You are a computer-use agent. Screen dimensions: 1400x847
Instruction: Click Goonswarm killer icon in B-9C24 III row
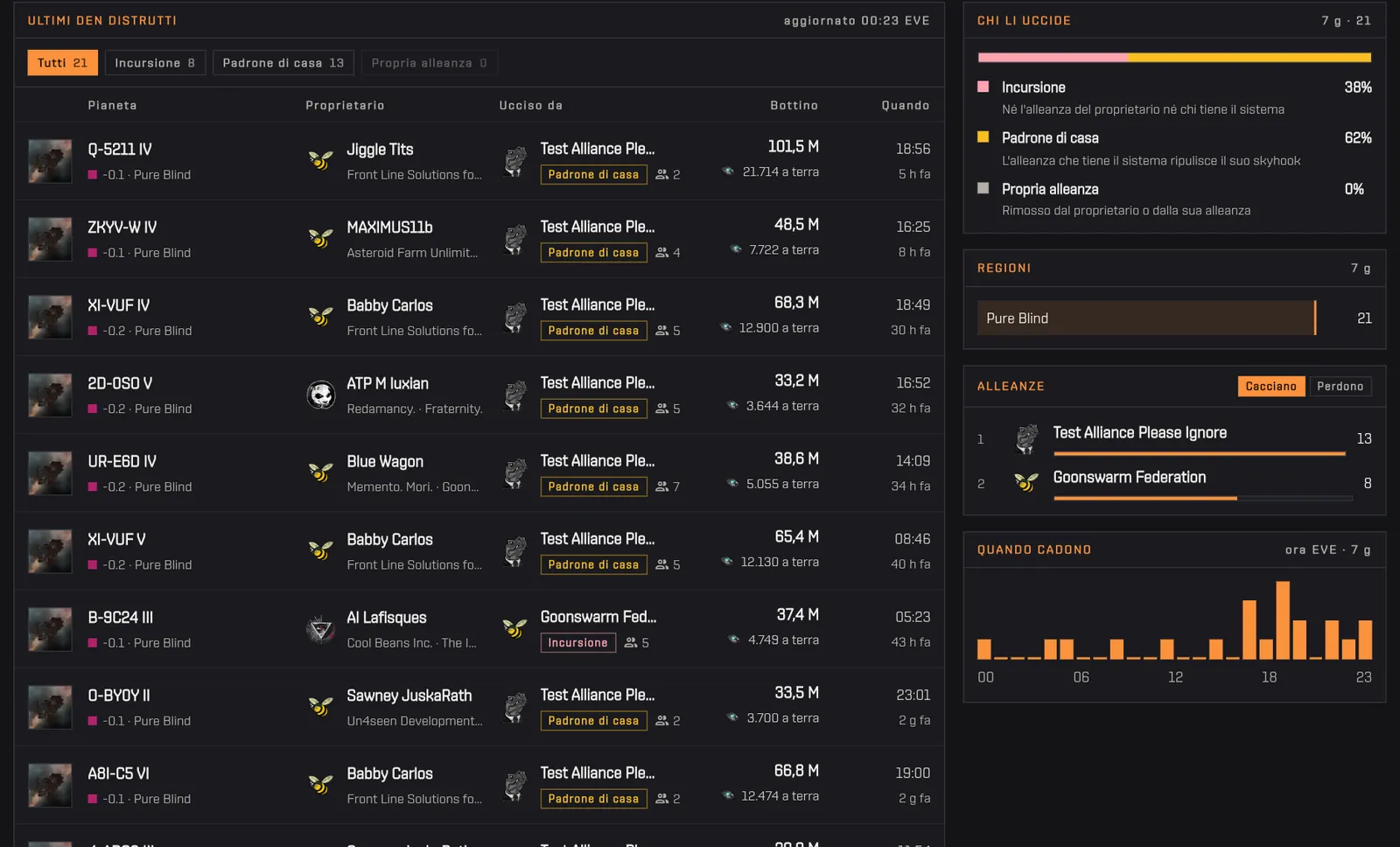(x=514, y=628)
